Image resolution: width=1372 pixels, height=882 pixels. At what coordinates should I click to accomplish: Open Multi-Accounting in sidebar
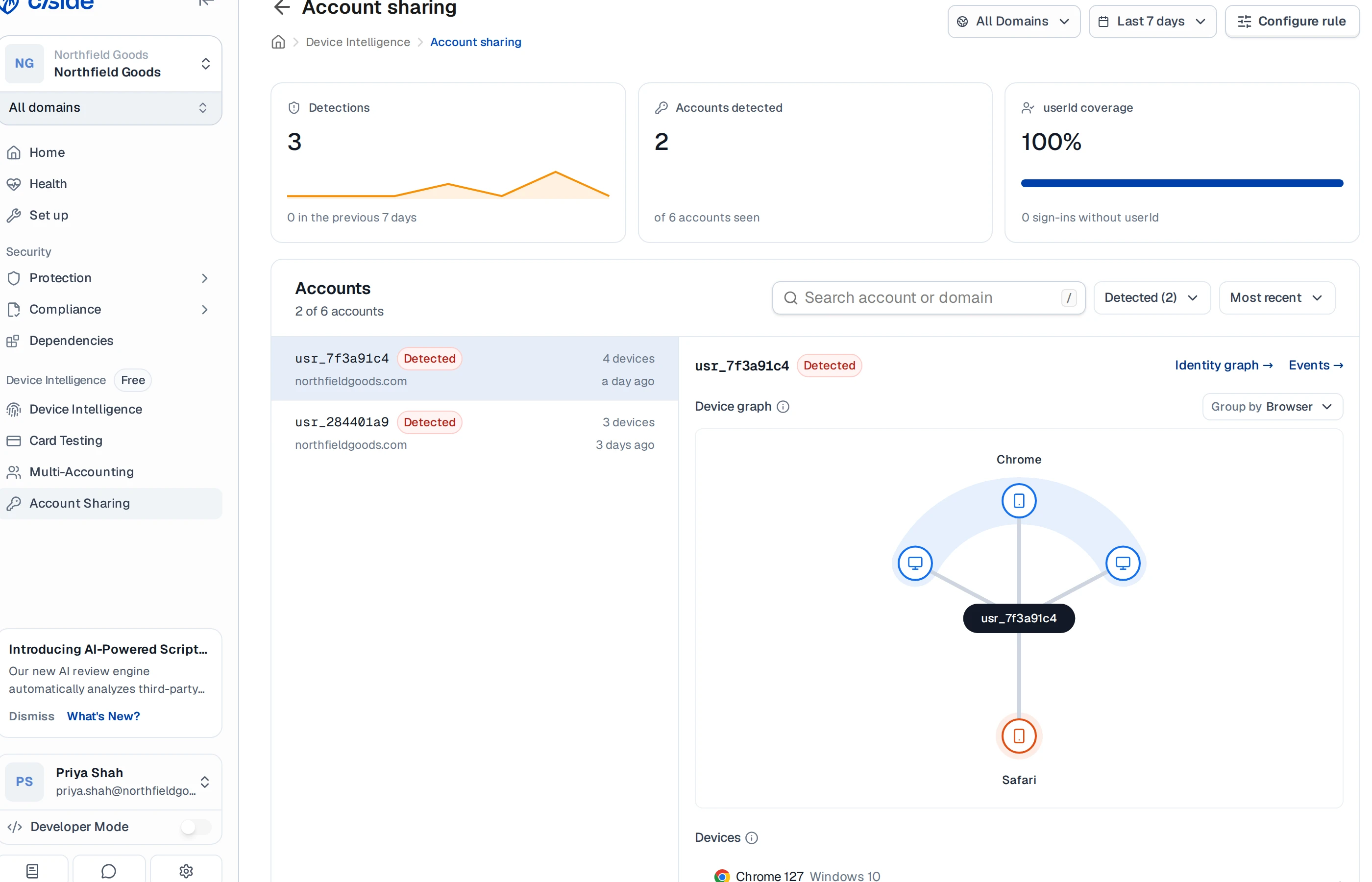[x=111, y=472]
